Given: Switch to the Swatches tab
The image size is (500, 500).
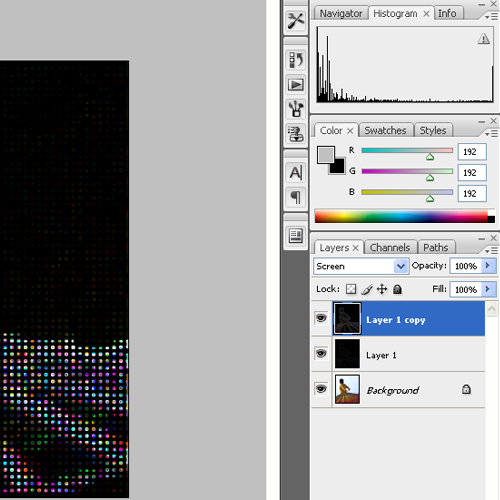Looking at the screenshot, I should pos(385,130).
